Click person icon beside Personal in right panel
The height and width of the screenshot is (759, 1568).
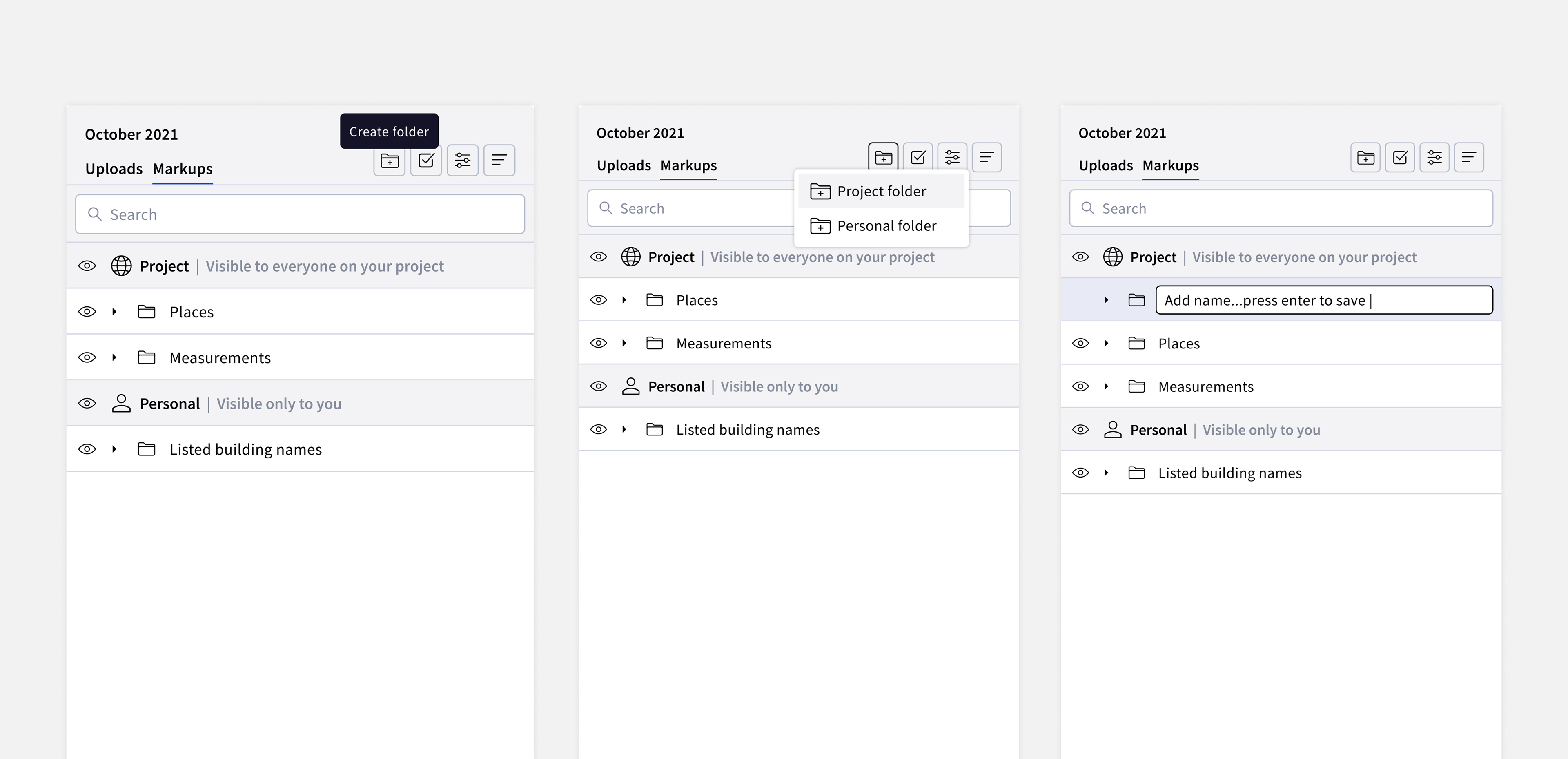(1113, 429)
